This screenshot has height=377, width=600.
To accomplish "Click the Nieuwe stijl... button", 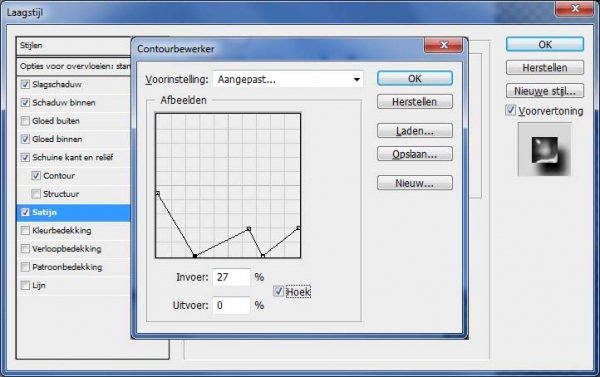I will tap(545, 91).
